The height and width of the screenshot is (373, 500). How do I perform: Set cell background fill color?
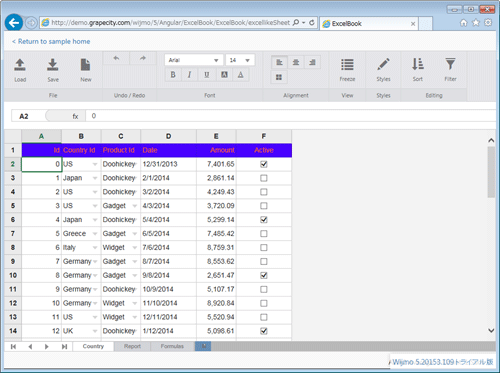(224, 75)
